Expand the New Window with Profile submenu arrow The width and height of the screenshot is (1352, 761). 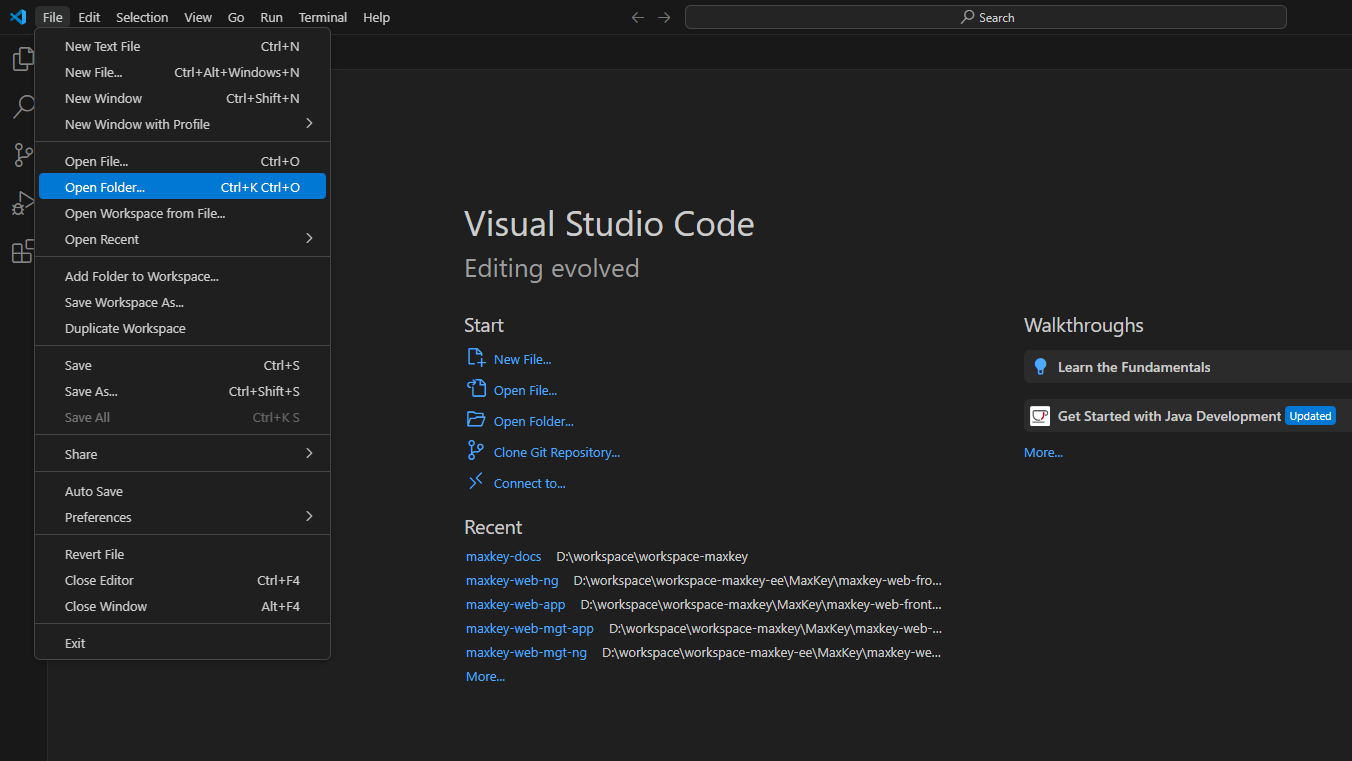click(x=309, y=124)
